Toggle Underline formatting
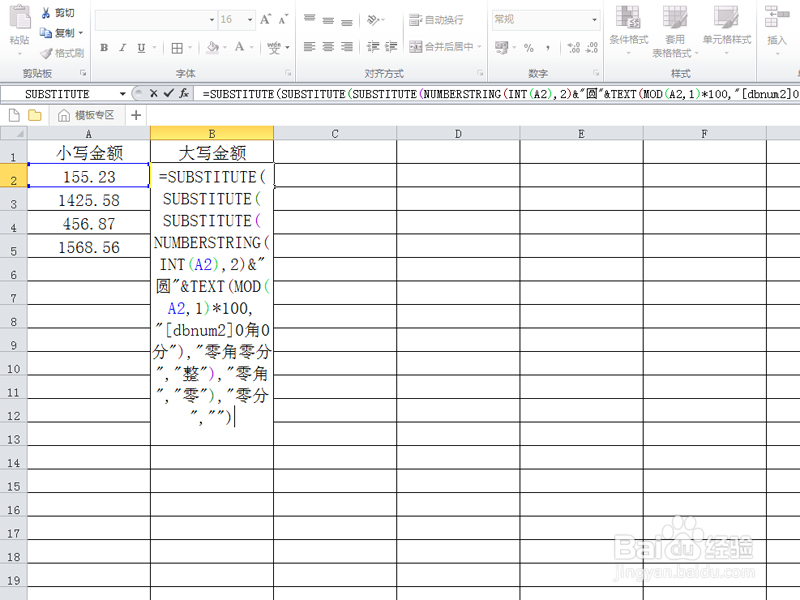This screenshot has height=600, width=800. 141,47
